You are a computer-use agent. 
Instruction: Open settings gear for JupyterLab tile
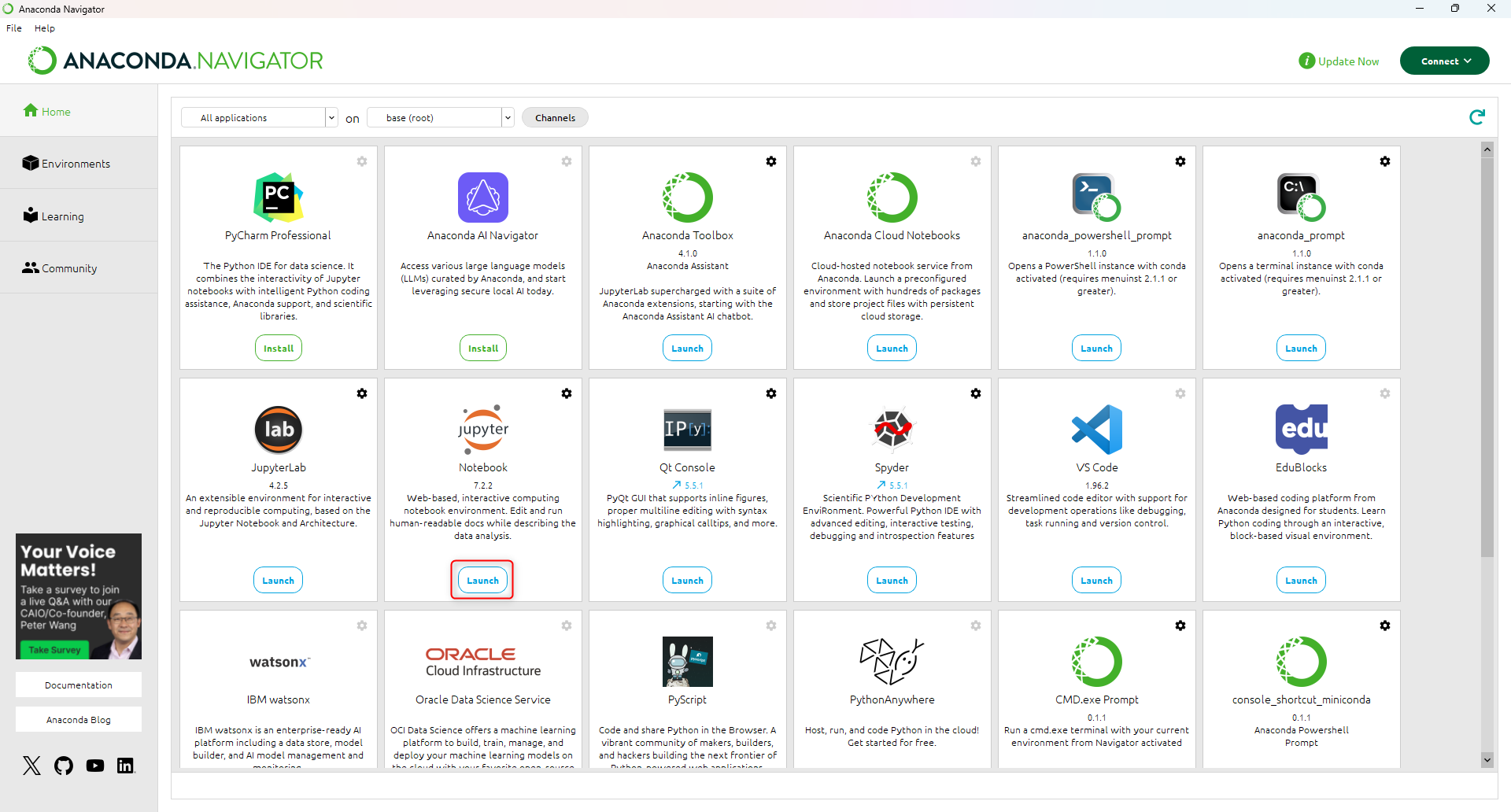click(362, 393)
